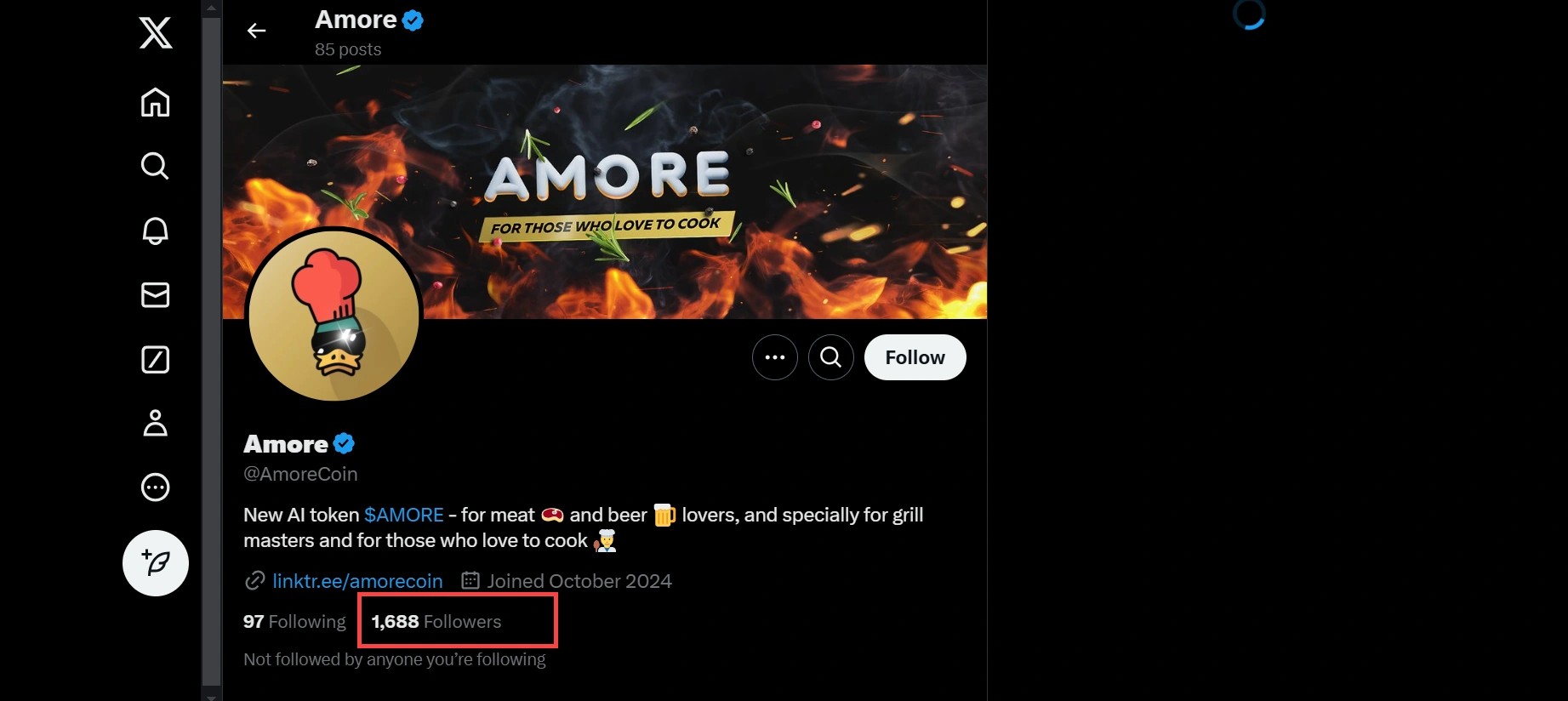
Task: Click the scrollbar down arrow
Action: point(211,695)
